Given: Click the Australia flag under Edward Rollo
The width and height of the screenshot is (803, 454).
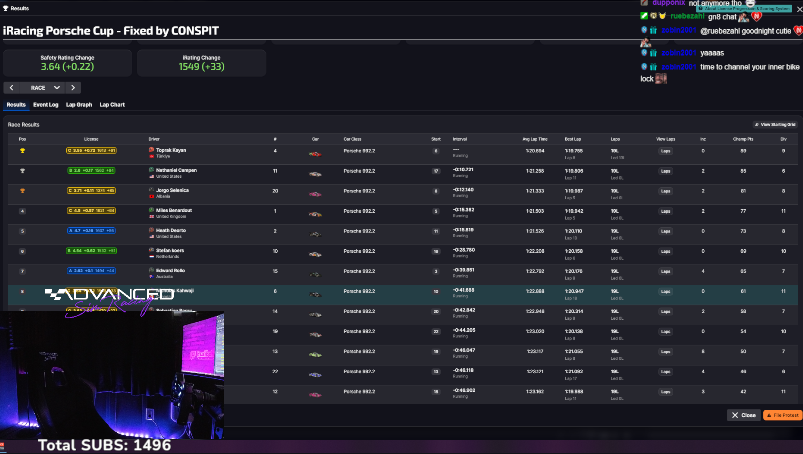Looking at the screenshot, I should coord(152,276).
